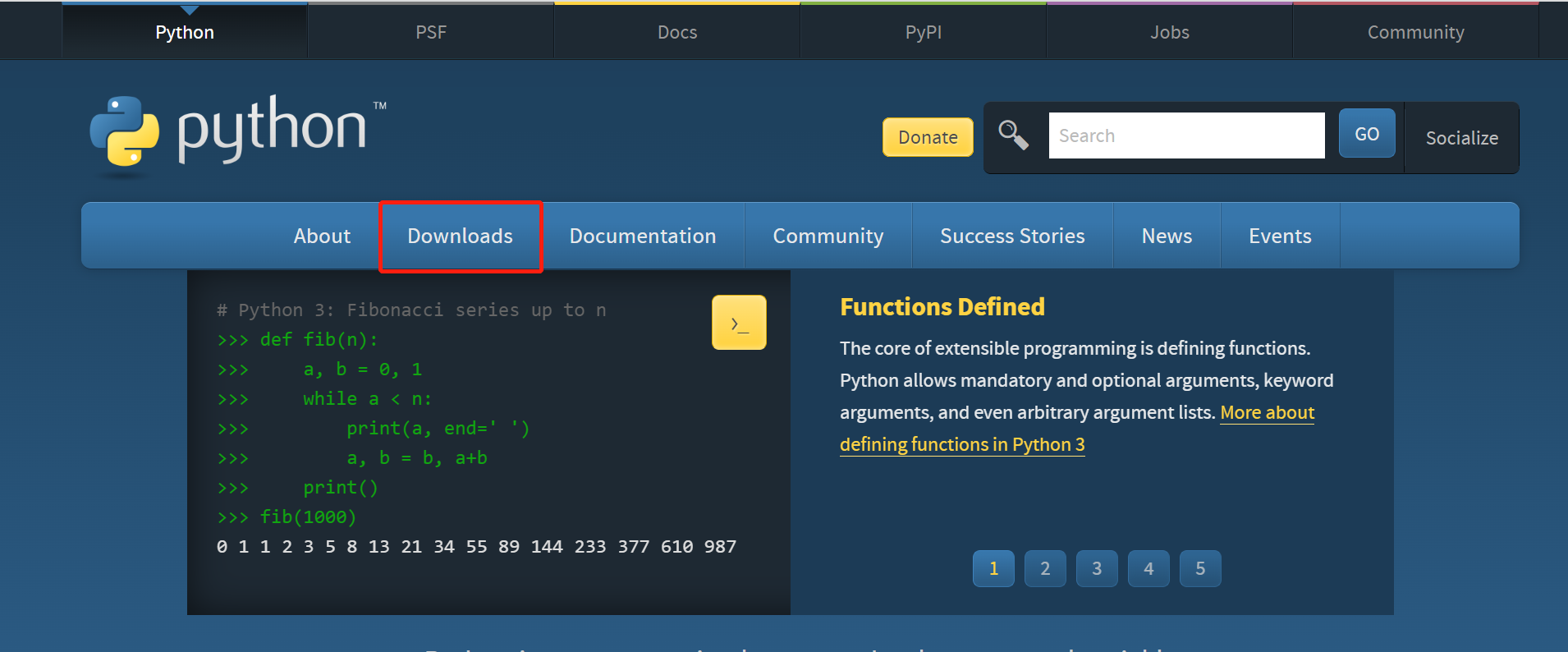Image resolution: width=1568 pixels, height=652 pixels.
Task: Select slide 5 in the carousel
Action: (1200, 568)
